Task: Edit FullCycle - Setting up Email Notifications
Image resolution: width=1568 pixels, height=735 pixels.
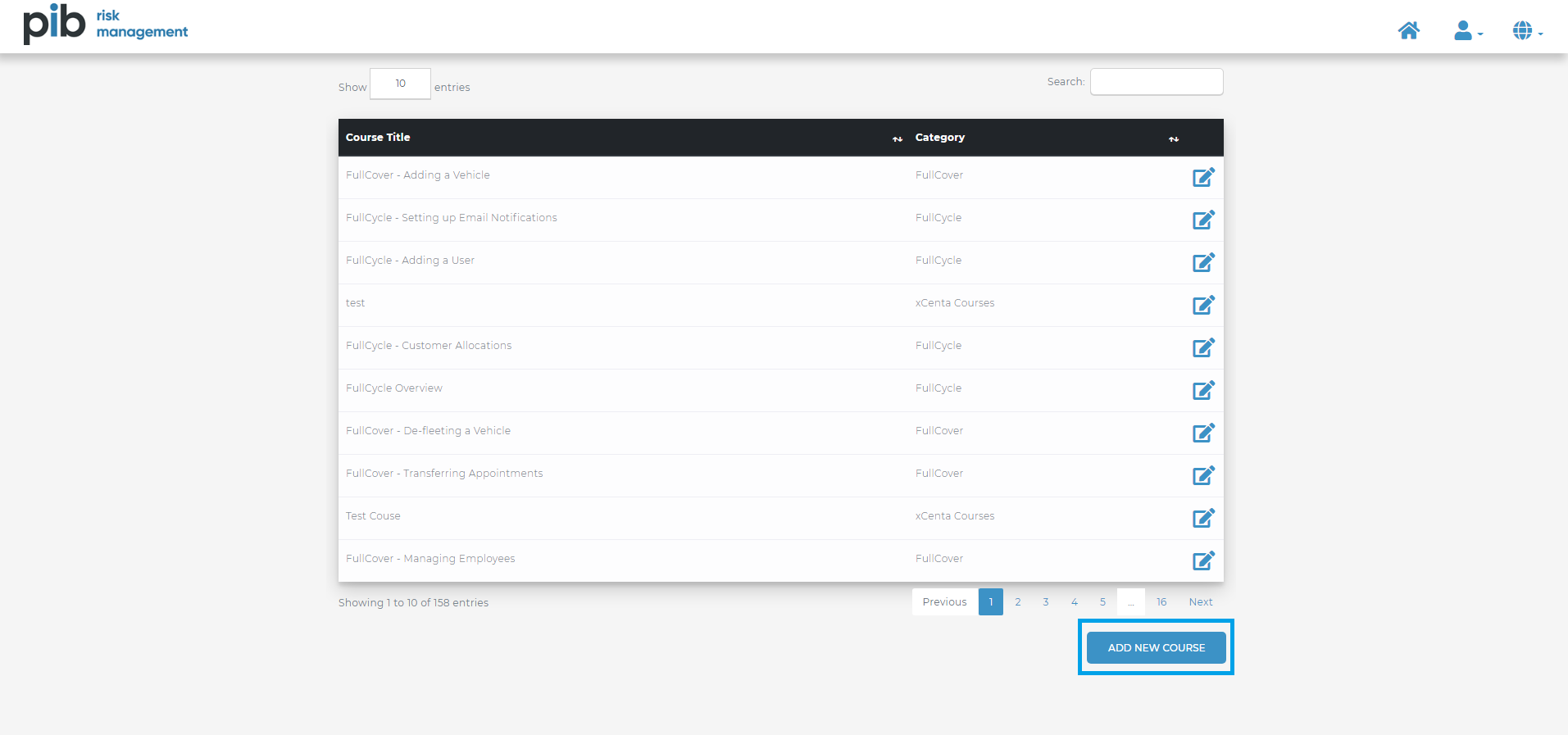Action: 1203,220
